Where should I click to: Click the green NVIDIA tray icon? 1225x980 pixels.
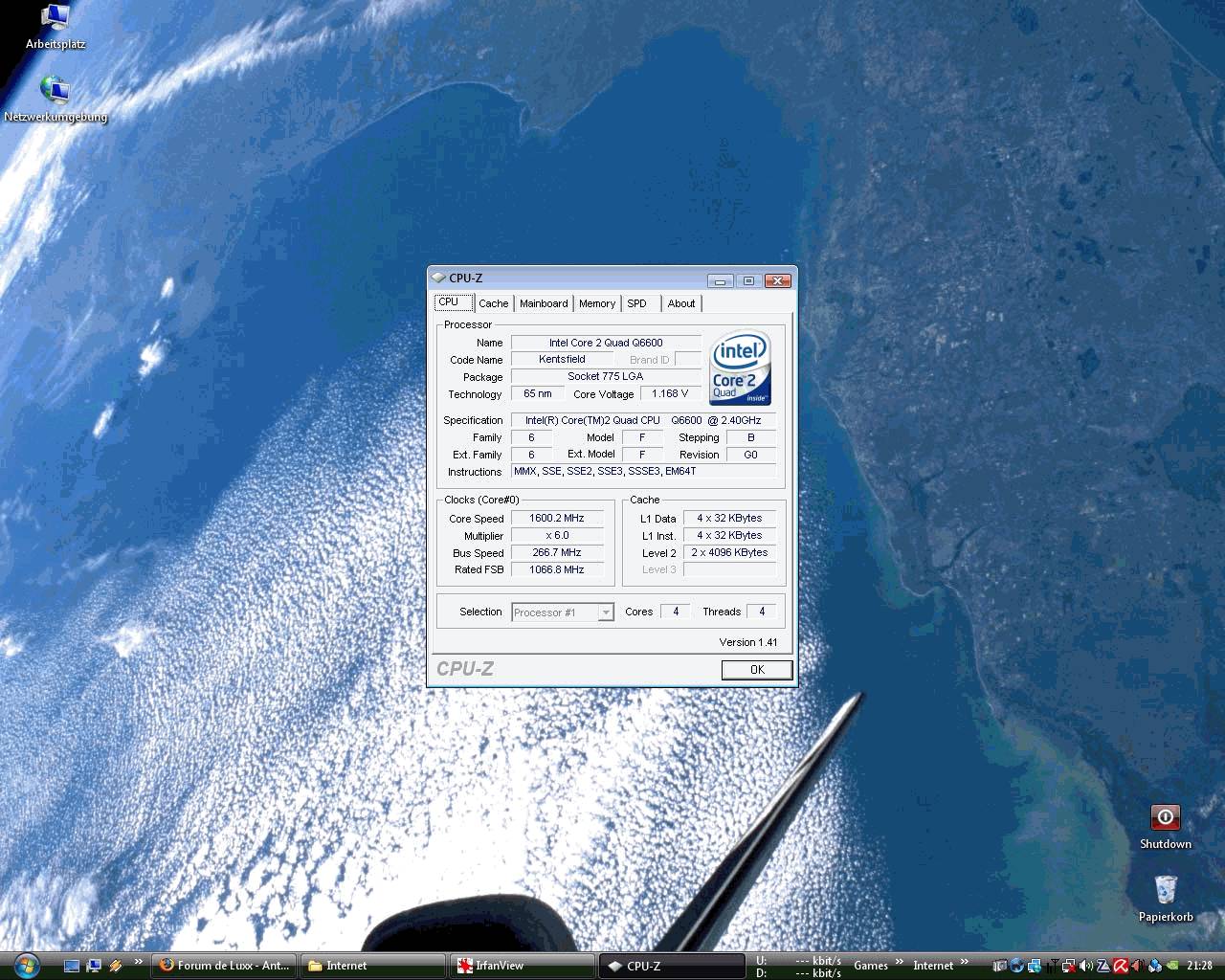point(1172,966)
